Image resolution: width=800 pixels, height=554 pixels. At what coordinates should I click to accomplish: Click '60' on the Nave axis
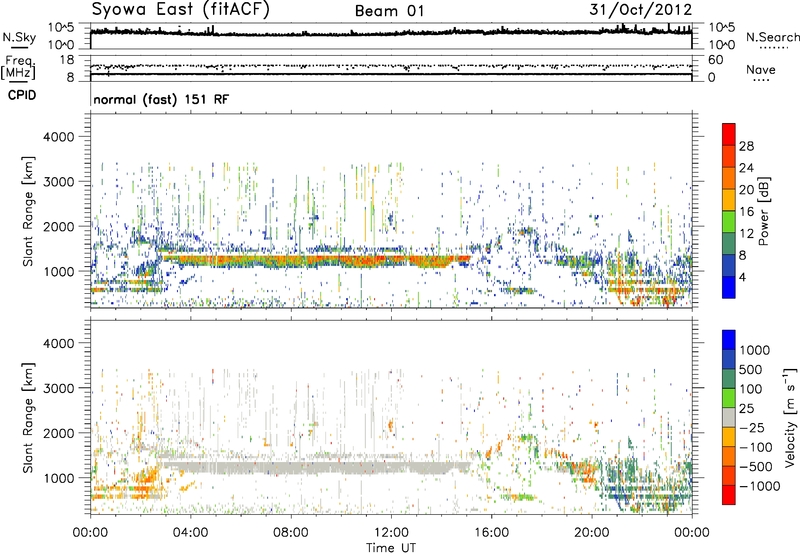click(716, 60)
